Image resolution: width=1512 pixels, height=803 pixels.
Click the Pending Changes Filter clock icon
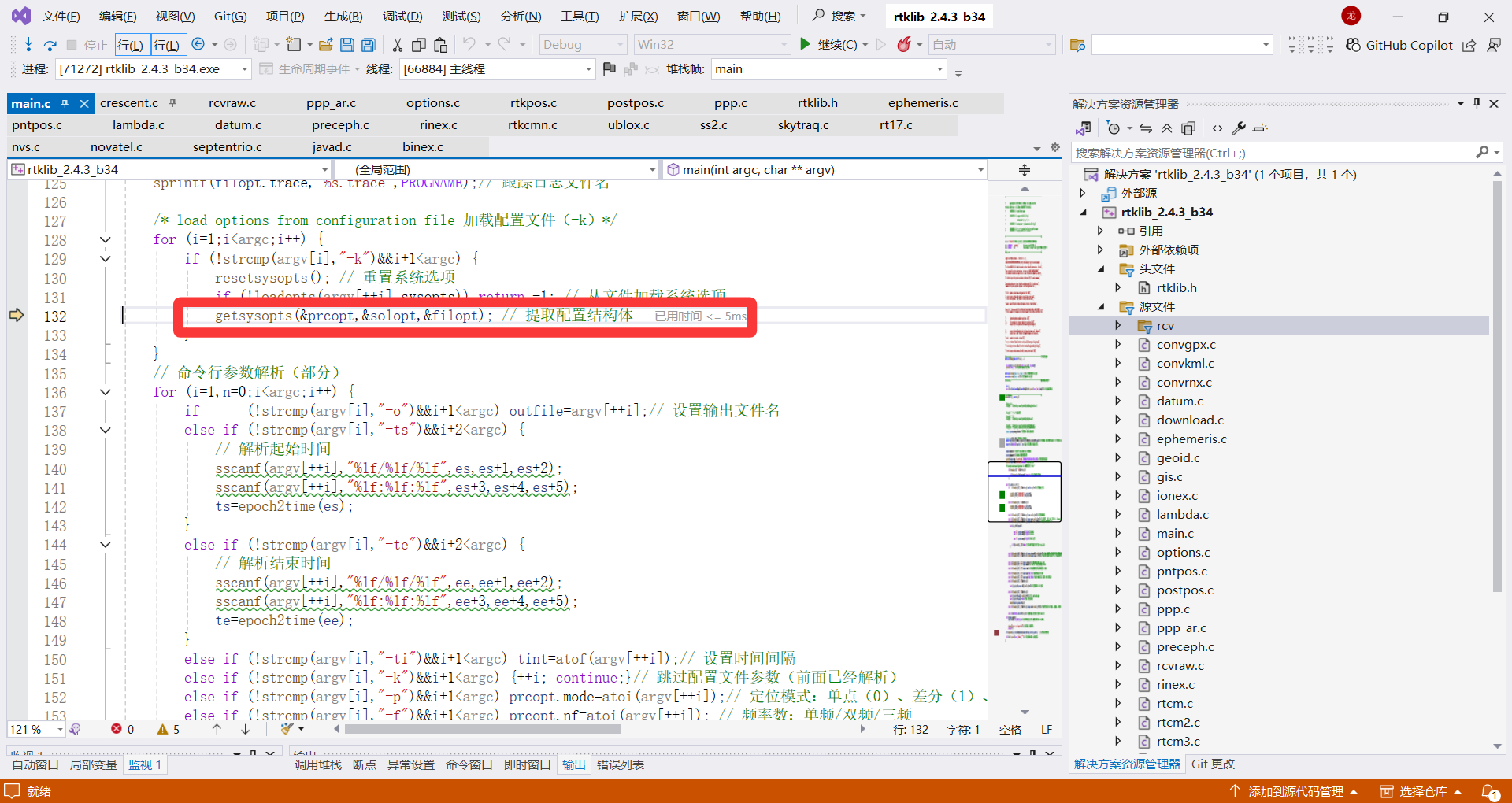pyautogui.click(x=1113, y=128)
